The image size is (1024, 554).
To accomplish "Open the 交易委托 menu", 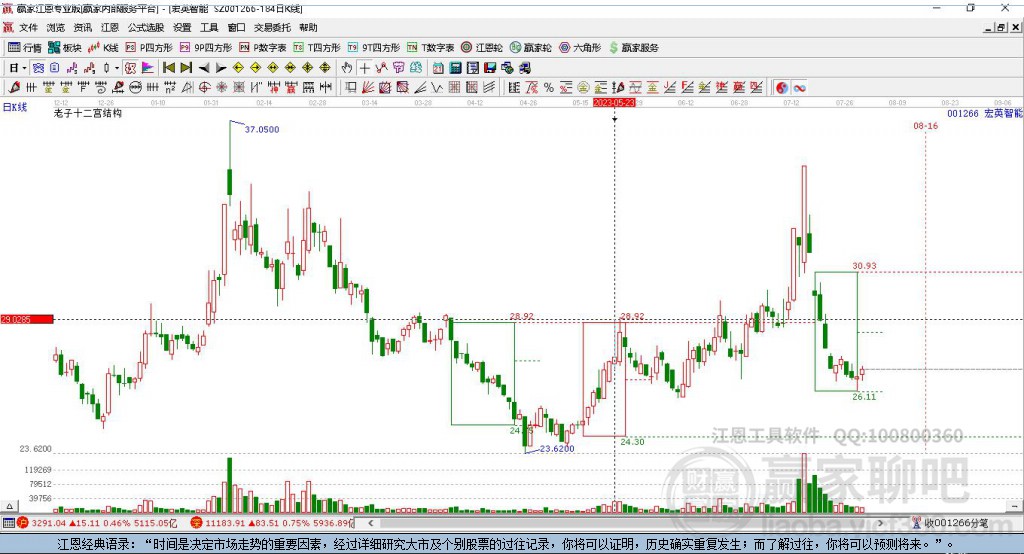I will (272, 27).
